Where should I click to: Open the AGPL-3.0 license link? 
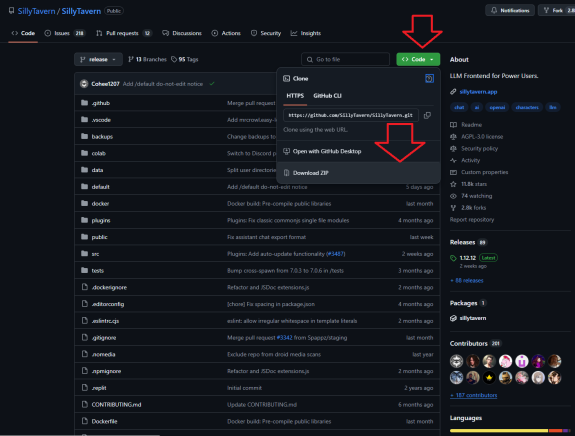point(482,137)
